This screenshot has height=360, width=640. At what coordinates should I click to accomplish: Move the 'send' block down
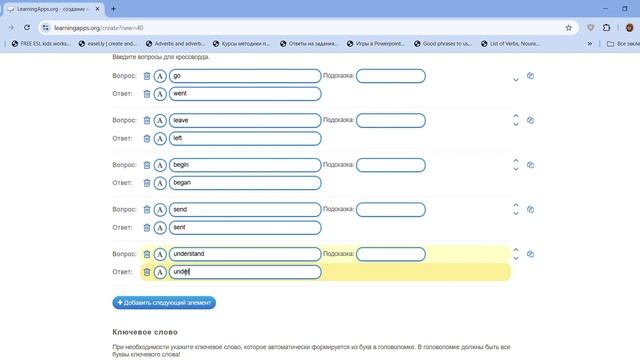pos(516,213)
